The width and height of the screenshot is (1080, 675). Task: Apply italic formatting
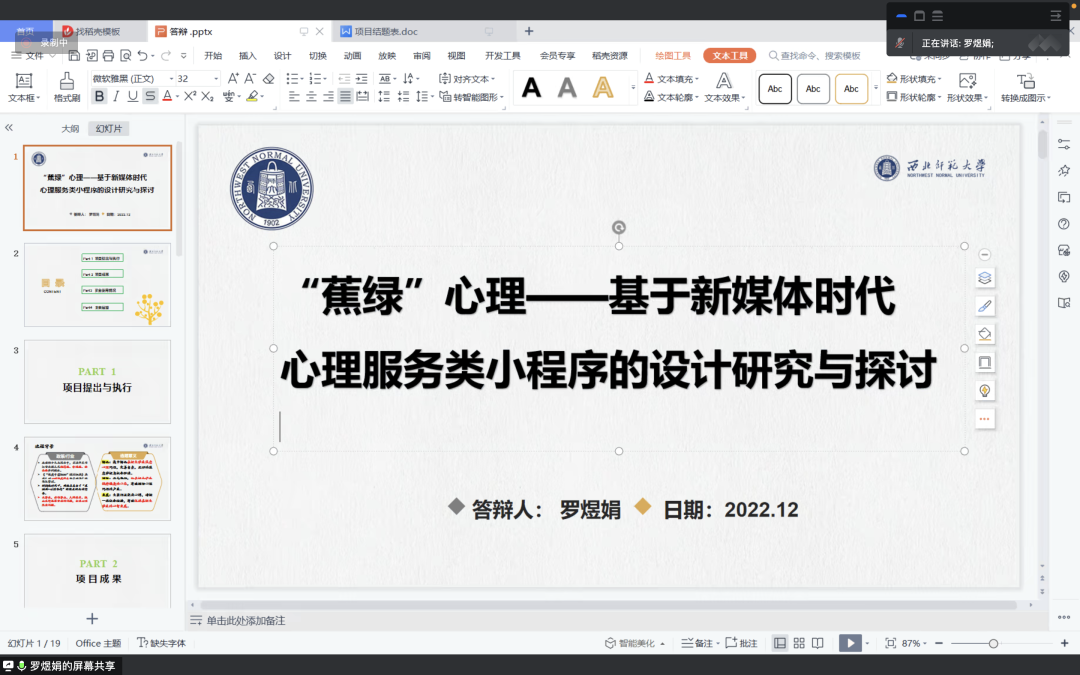(x=115, y=97)
